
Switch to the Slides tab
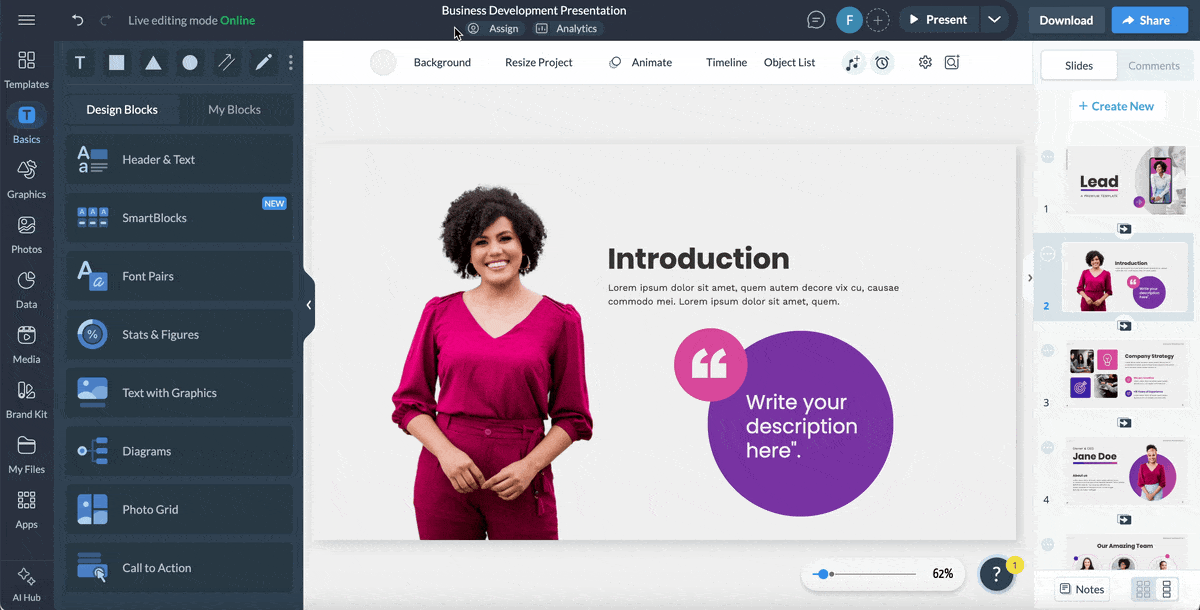[1079, 65]
